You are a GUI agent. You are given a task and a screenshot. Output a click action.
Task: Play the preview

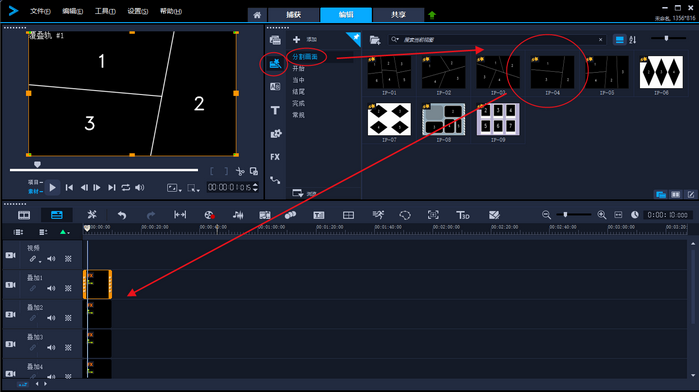tap(53, 188)
